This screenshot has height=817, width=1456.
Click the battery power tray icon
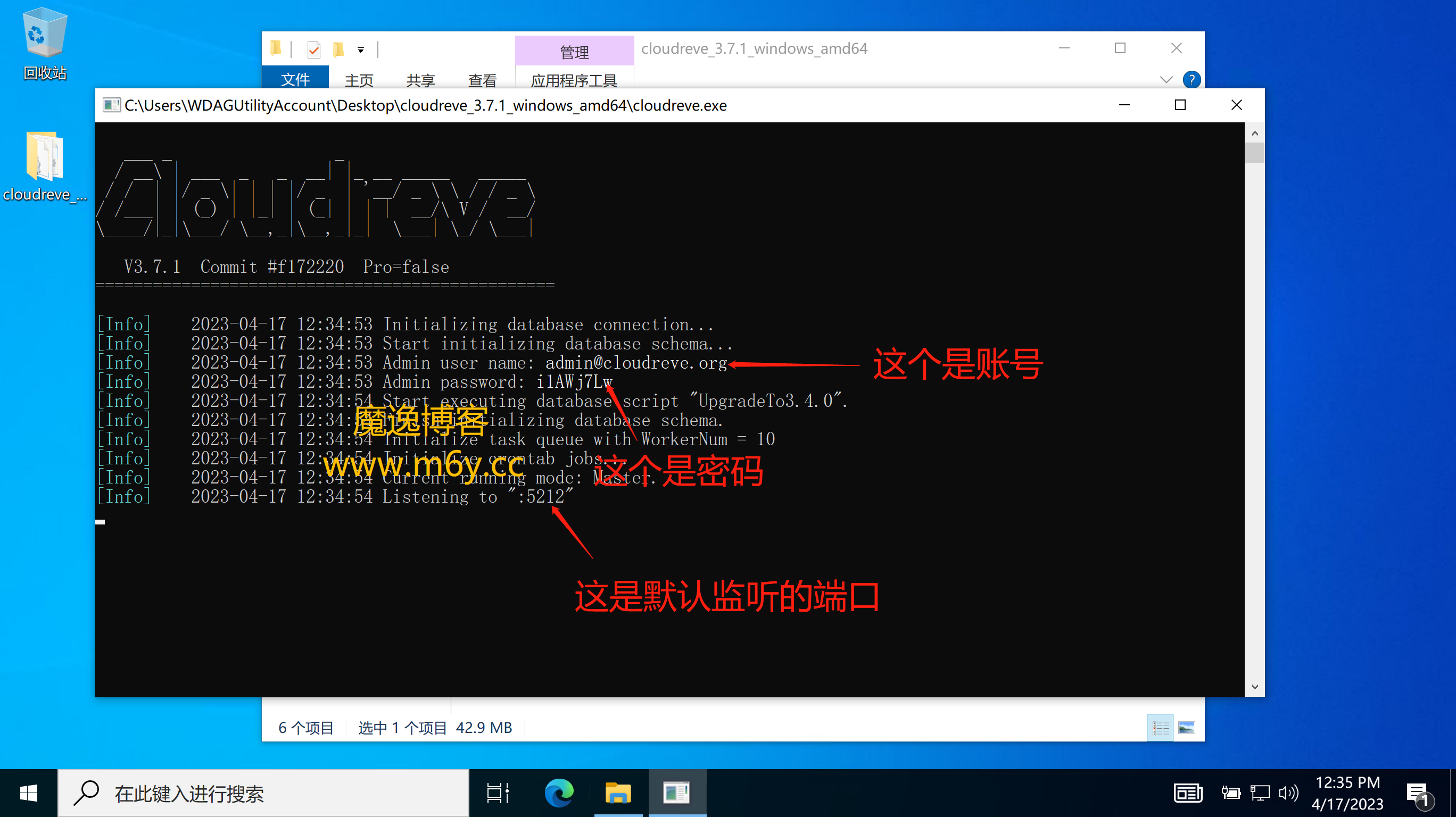(1230, 793)
